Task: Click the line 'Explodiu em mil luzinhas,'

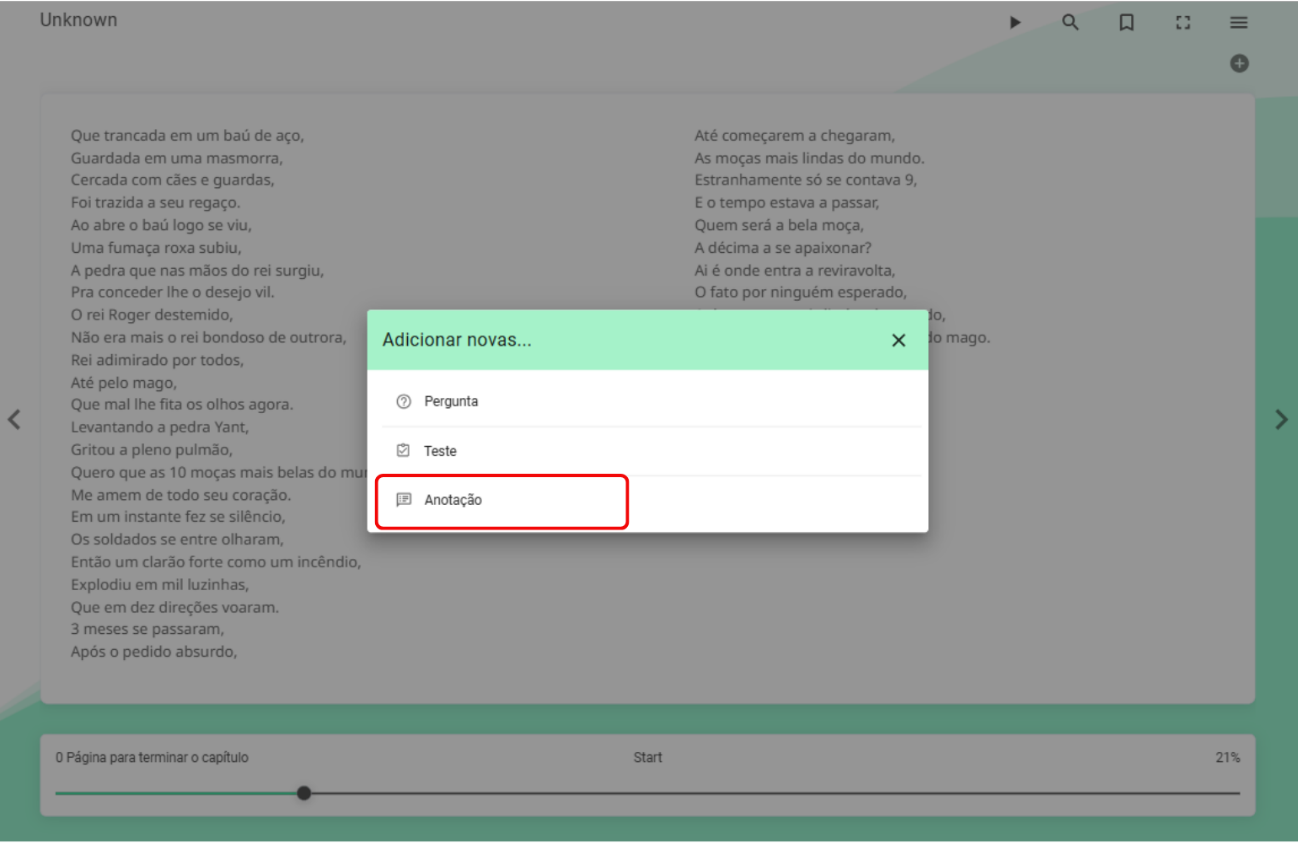Action: click(x=160, y=585)
